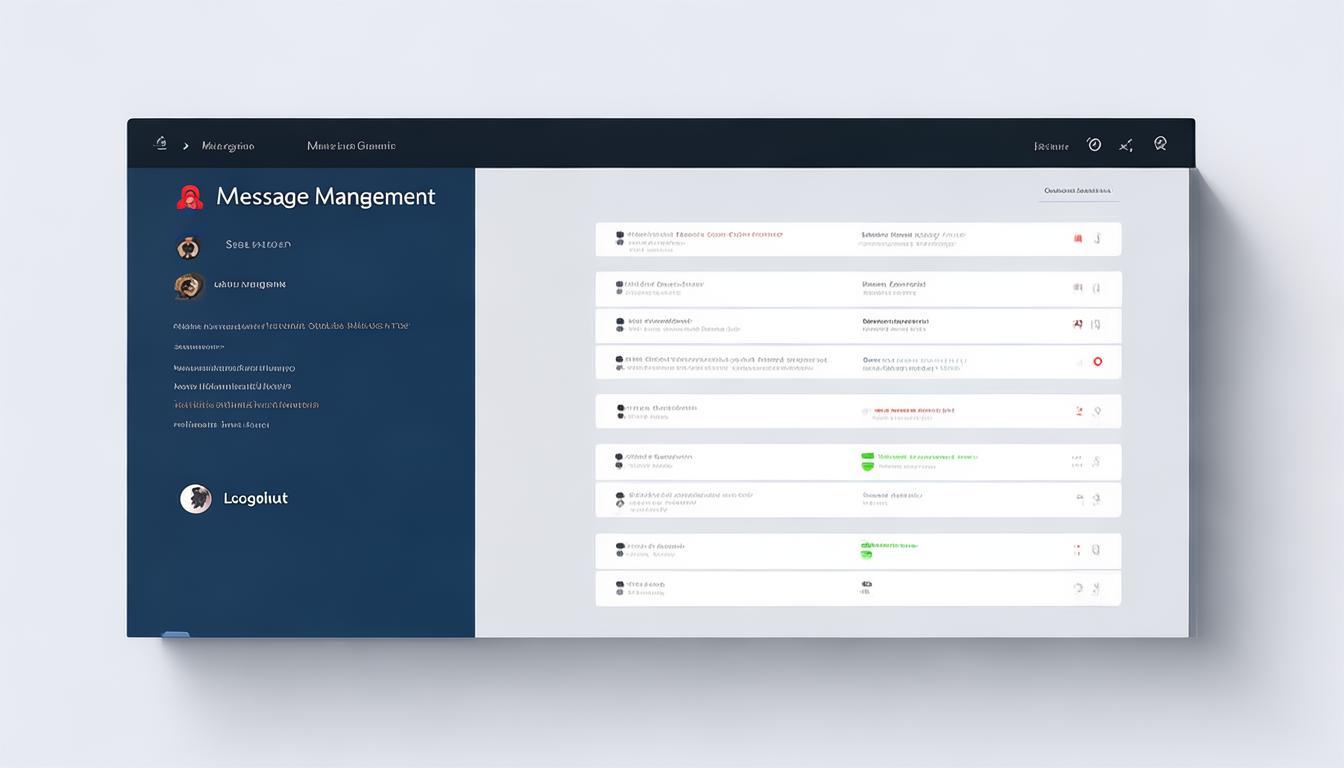Image resolution: width=1344 pixels, height=768 pixels.
Task: Click the red icon in first message row
Action: (1078, 239)
